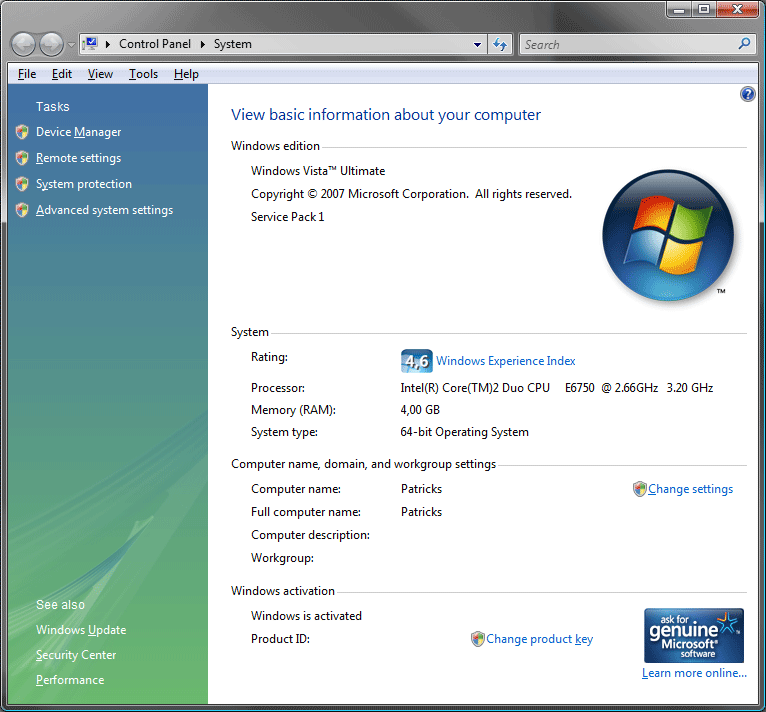Screen dimensions: 766x712
Task: Open the Tools menu
Action: (x=143, y=74)
